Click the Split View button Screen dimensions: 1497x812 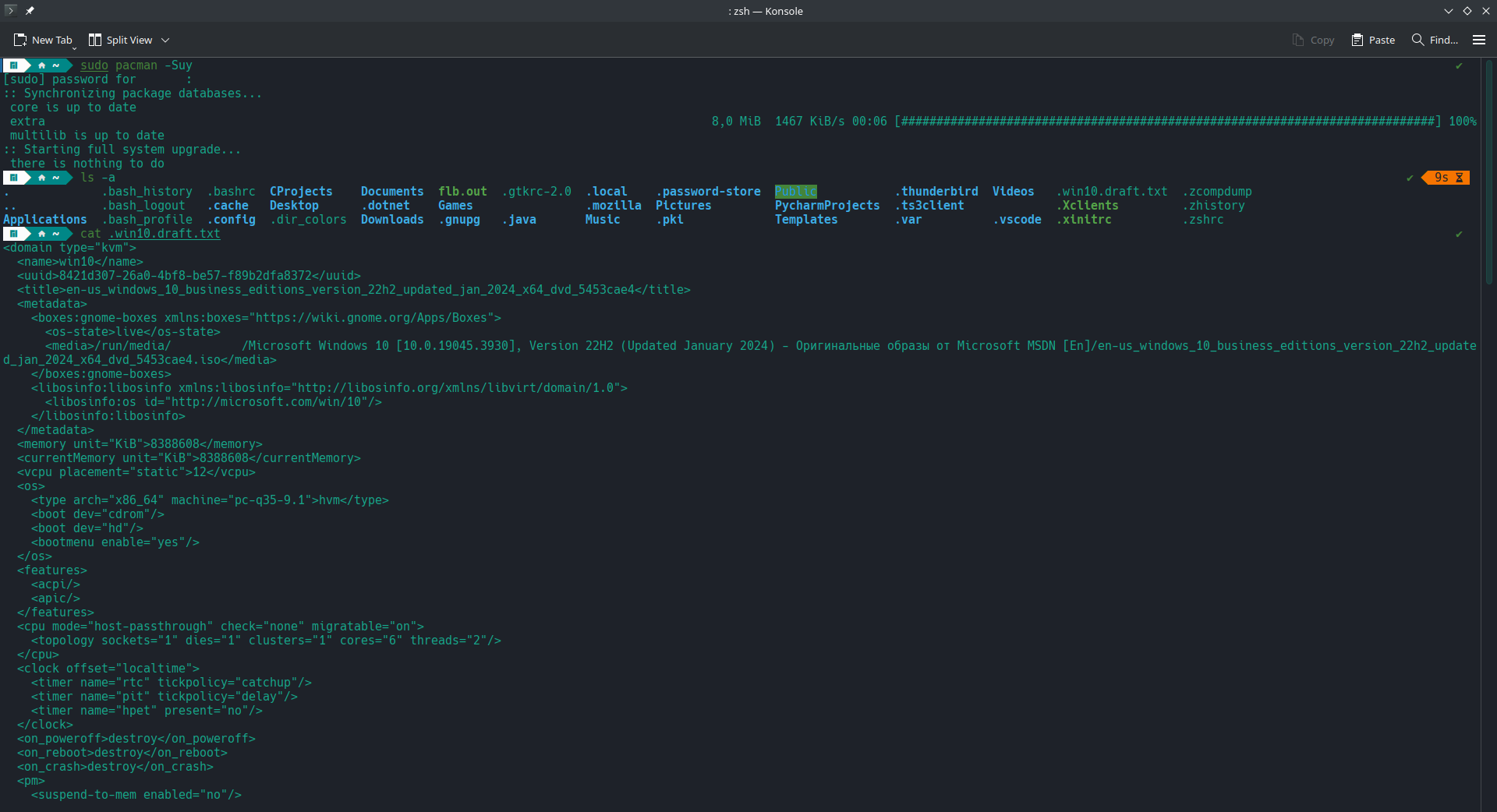(x=121, y=40)
